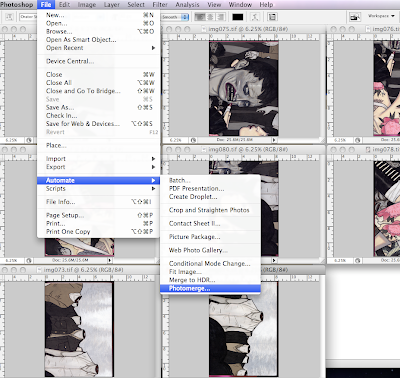Screen dimensions: 400x378
Task: Click the zoom percentage field in the img075.tif window
Action: (x=176, y=140)
